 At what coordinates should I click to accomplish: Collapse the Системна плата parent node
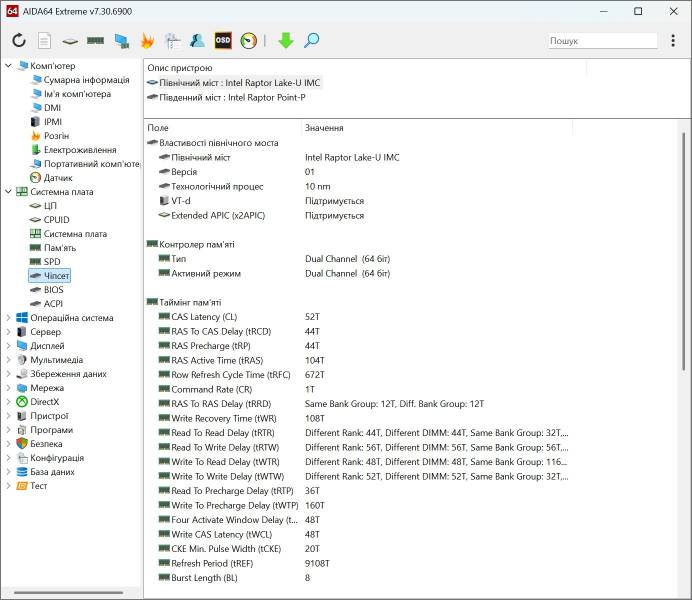(8, 192)
